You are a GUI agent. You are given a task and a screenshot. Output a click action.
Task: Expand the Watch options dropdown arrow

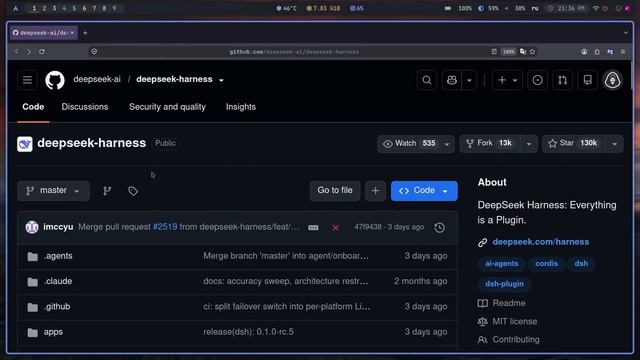[447, 144]
